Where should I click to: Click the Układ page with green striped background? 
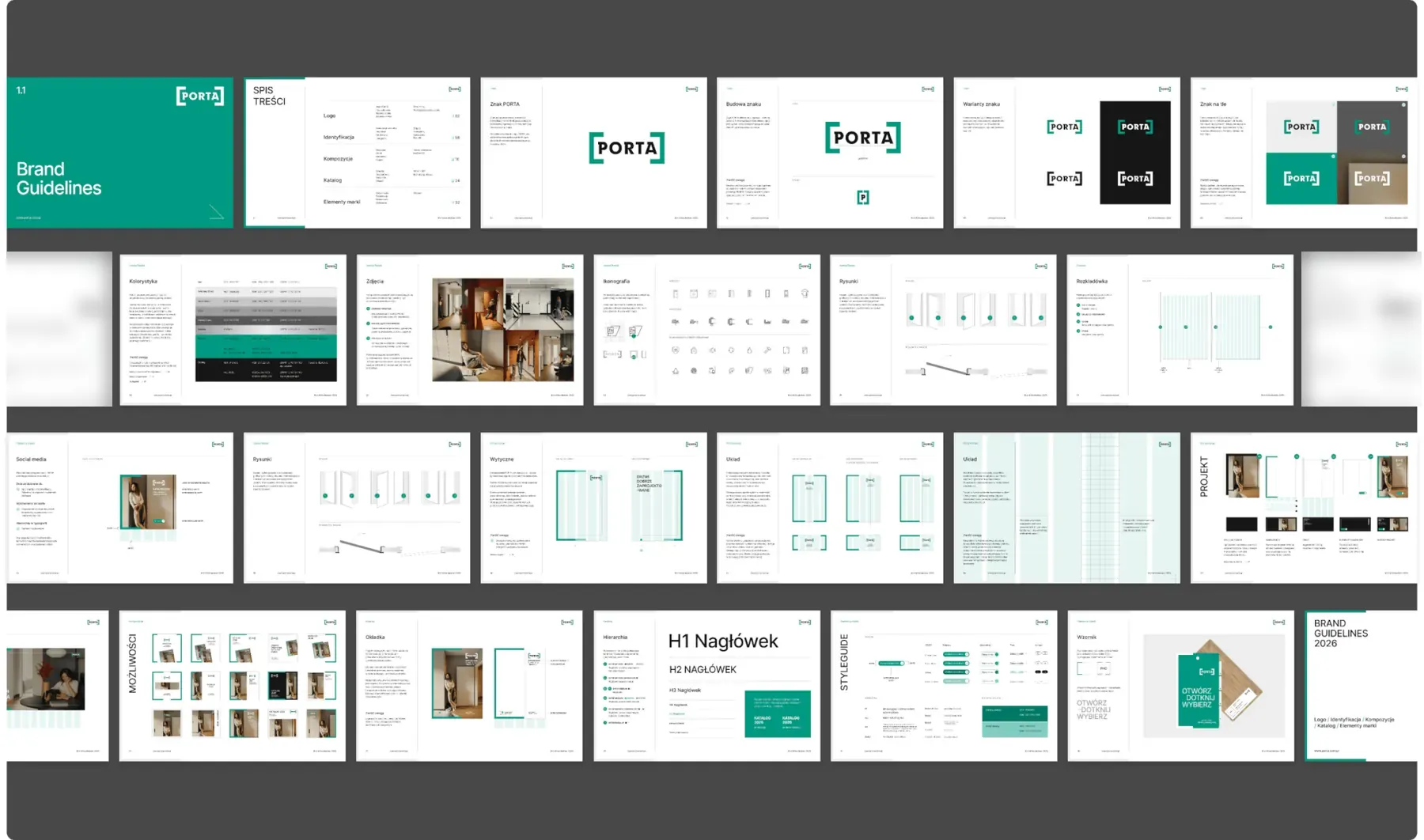tap(1066, 508)
